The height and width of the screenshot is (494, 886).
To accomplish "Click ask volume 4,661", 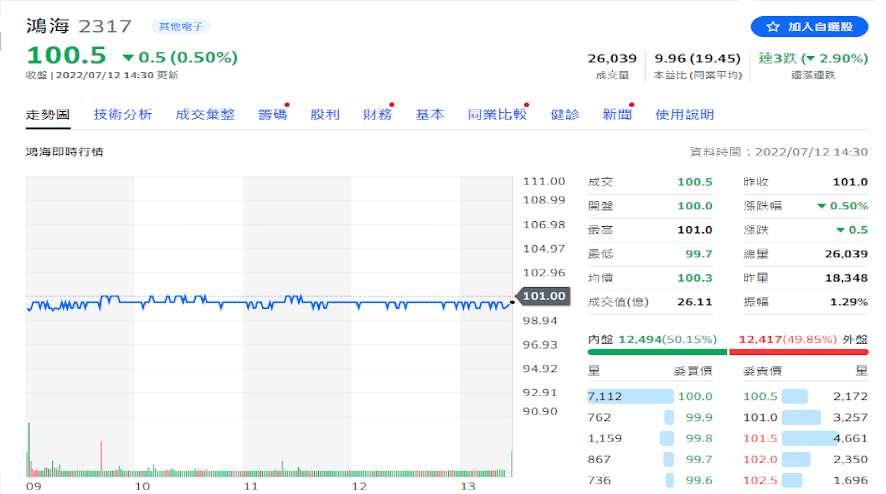I will pyautogui.click(x=850, y=439).
